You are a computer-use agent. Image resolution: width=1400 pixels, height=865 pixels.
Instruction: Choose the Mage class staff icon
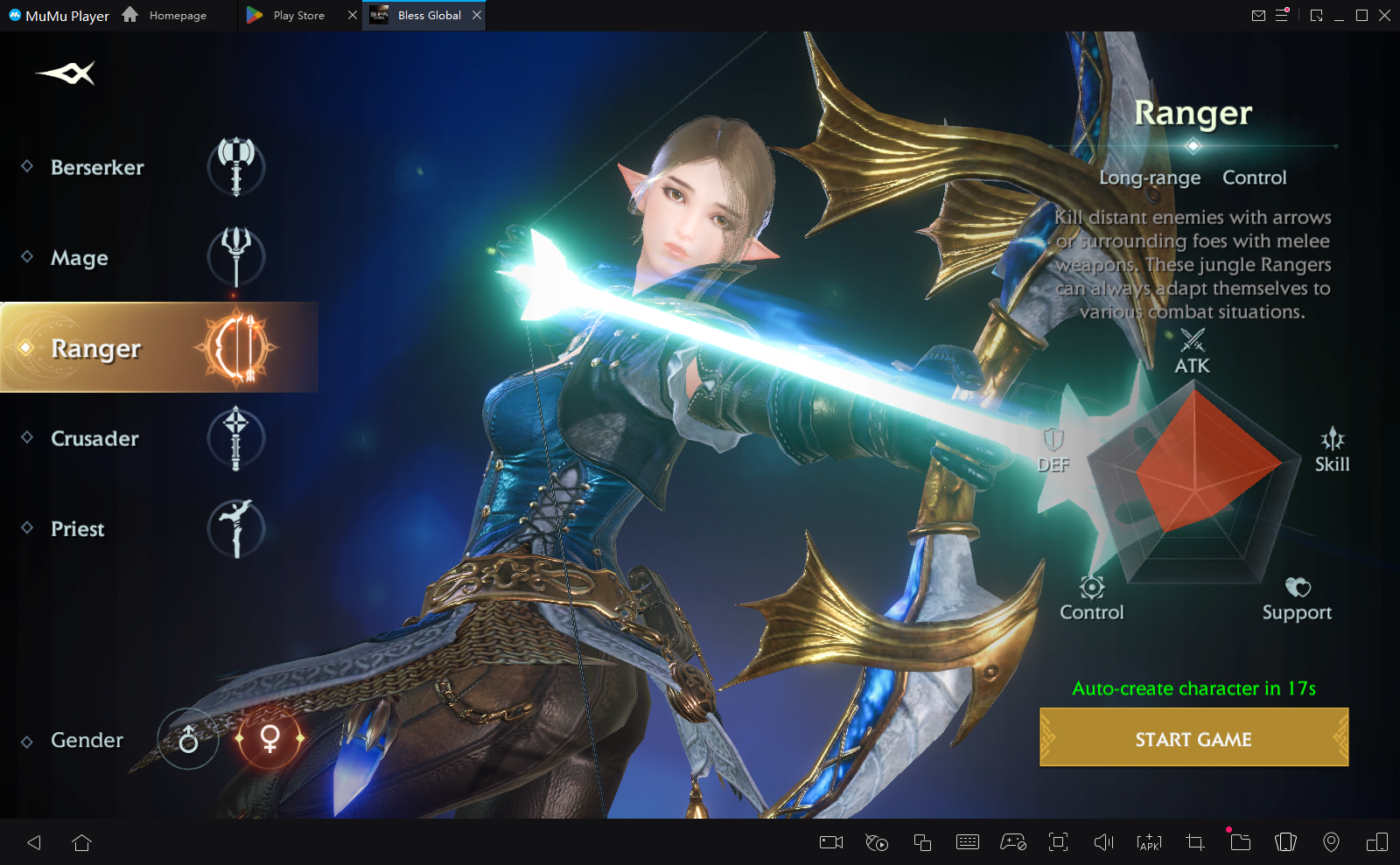[x=235, y=256]
